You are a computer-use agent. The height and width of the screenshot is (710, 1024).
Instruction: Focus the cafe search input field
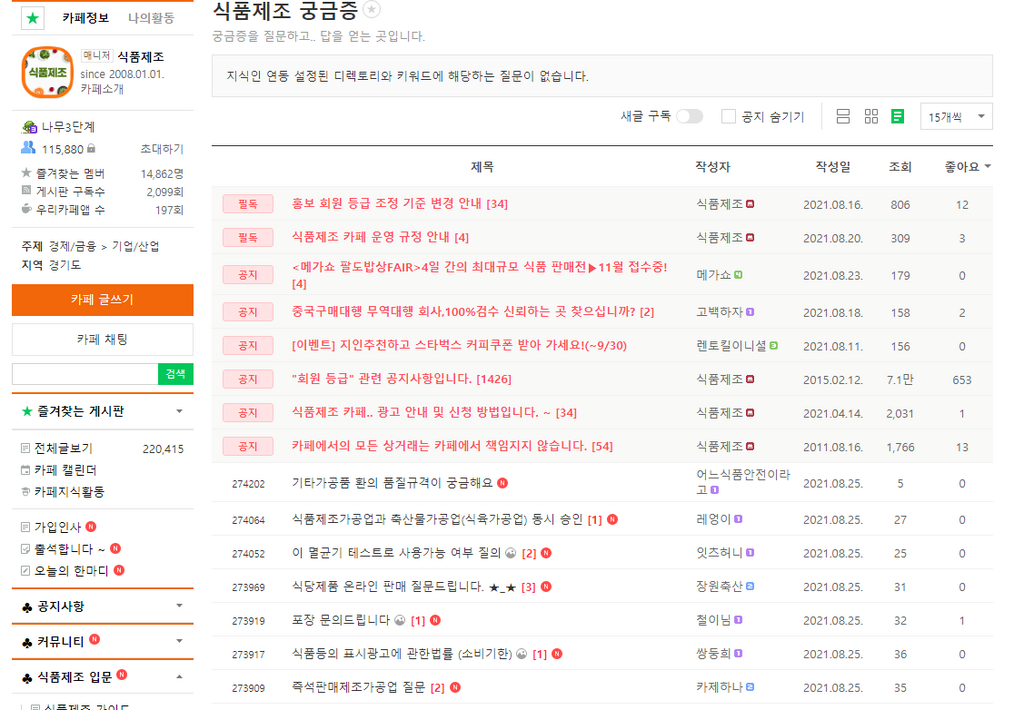click(85, 374)
